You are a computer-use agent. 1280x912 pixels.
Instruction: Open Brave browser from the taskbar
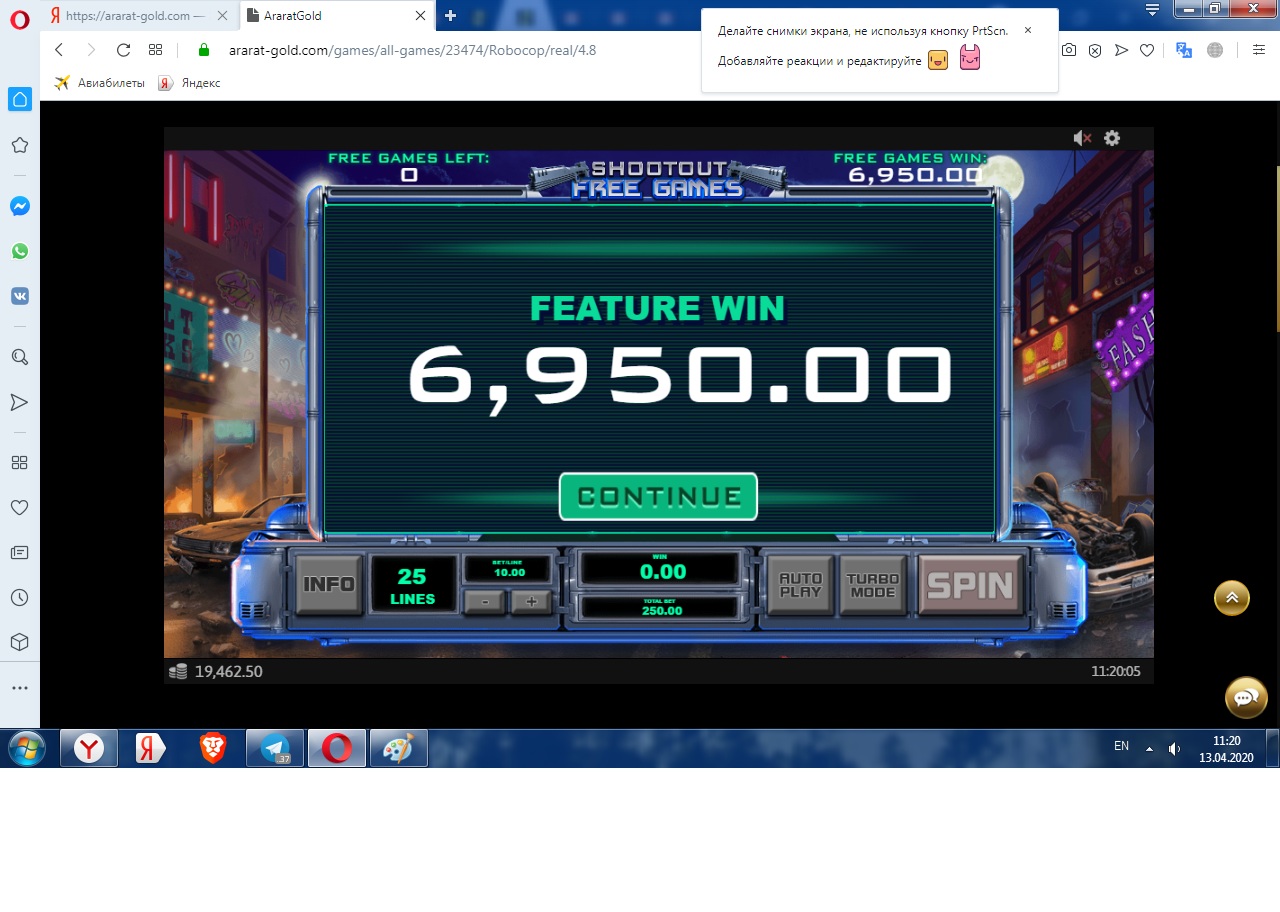tap(212, 748)
